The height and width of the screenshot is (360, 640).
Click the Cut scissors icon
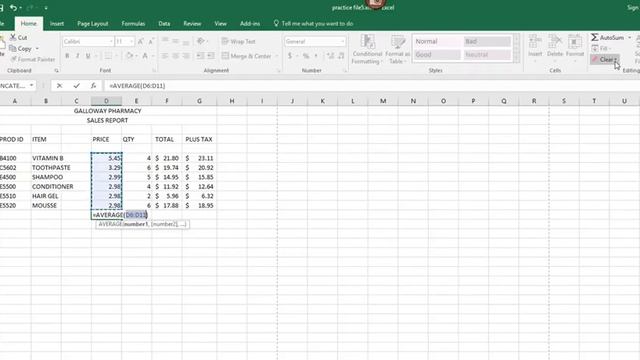[13, 37]
